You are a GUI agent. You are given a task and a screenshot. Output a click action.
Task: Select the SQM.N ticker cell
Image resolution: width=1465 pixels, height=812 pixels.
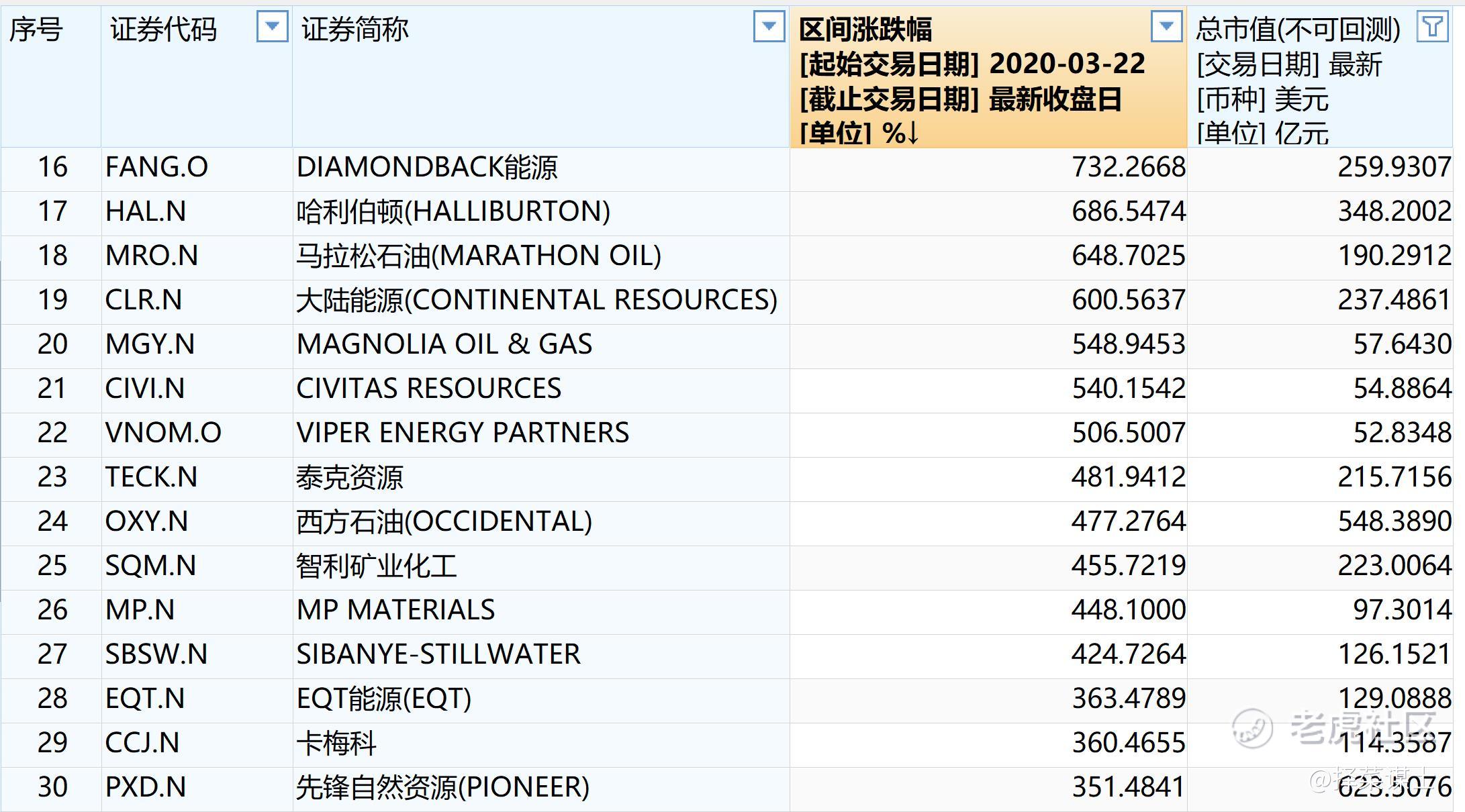(x=150, y=566)
